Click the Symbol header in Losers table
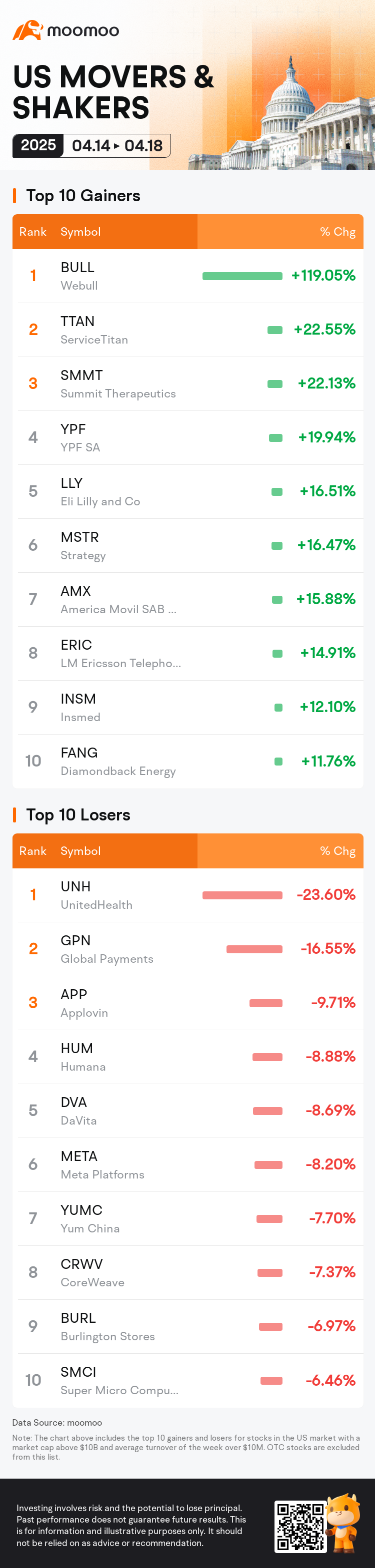This screenshot has height=1568, width=375. (80, 851)
